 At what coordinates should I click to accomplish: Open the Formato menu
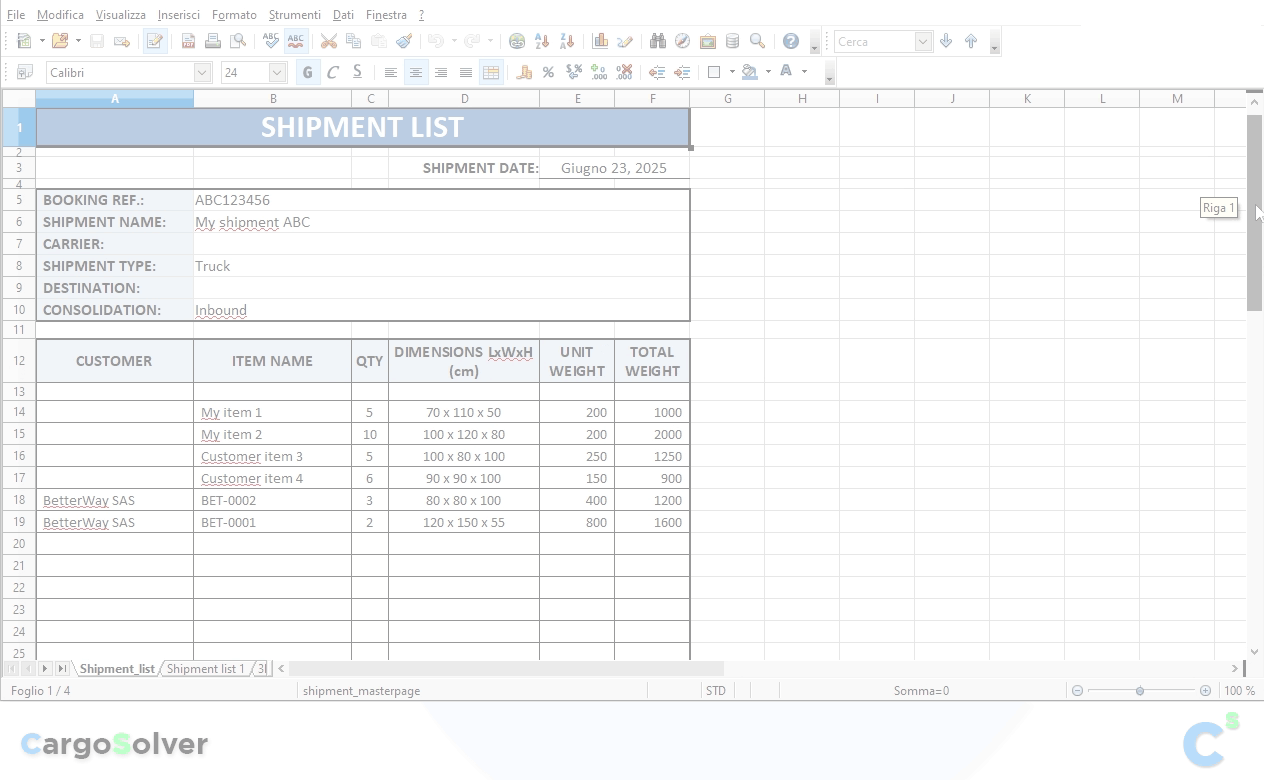tap(234, 15)
